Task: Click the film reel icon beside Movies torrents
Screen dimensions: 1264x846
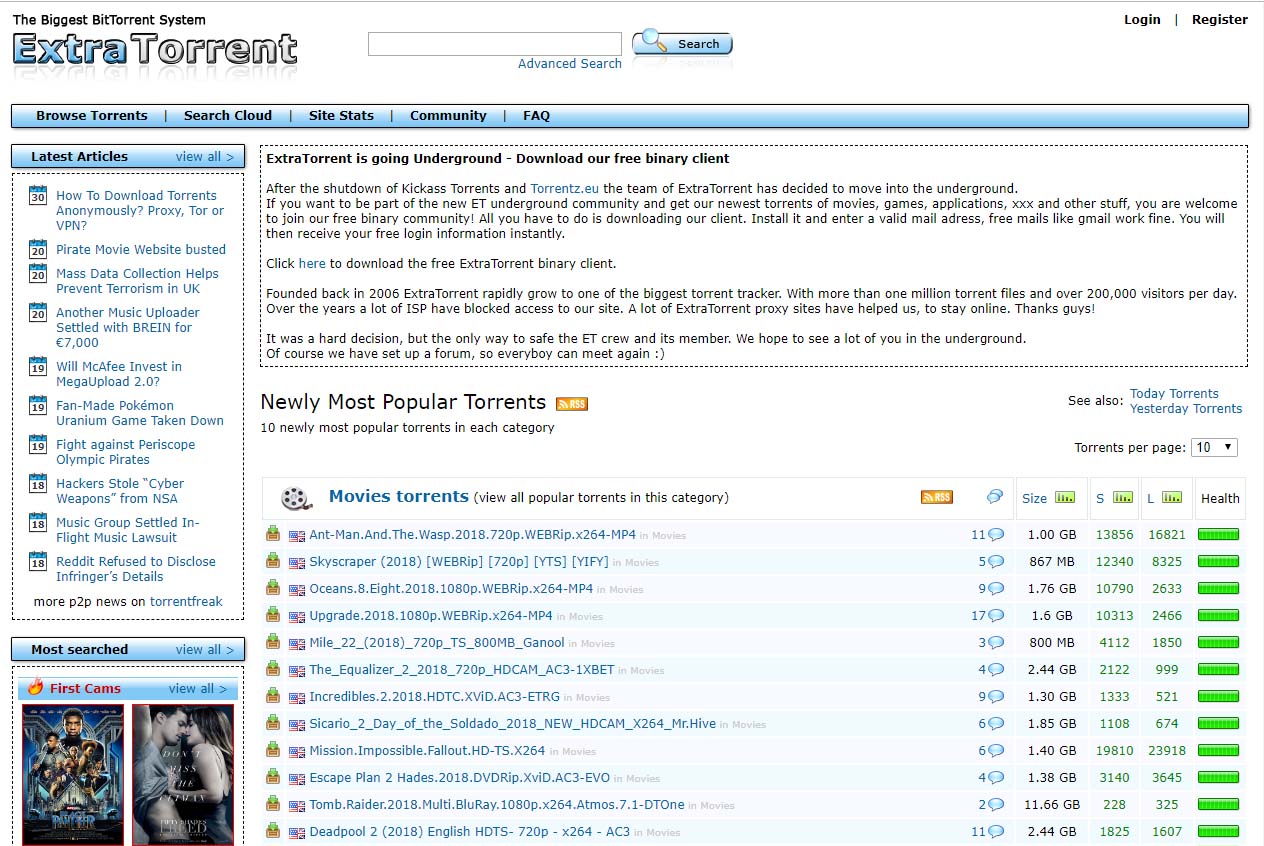Action: tap(295, 497)
